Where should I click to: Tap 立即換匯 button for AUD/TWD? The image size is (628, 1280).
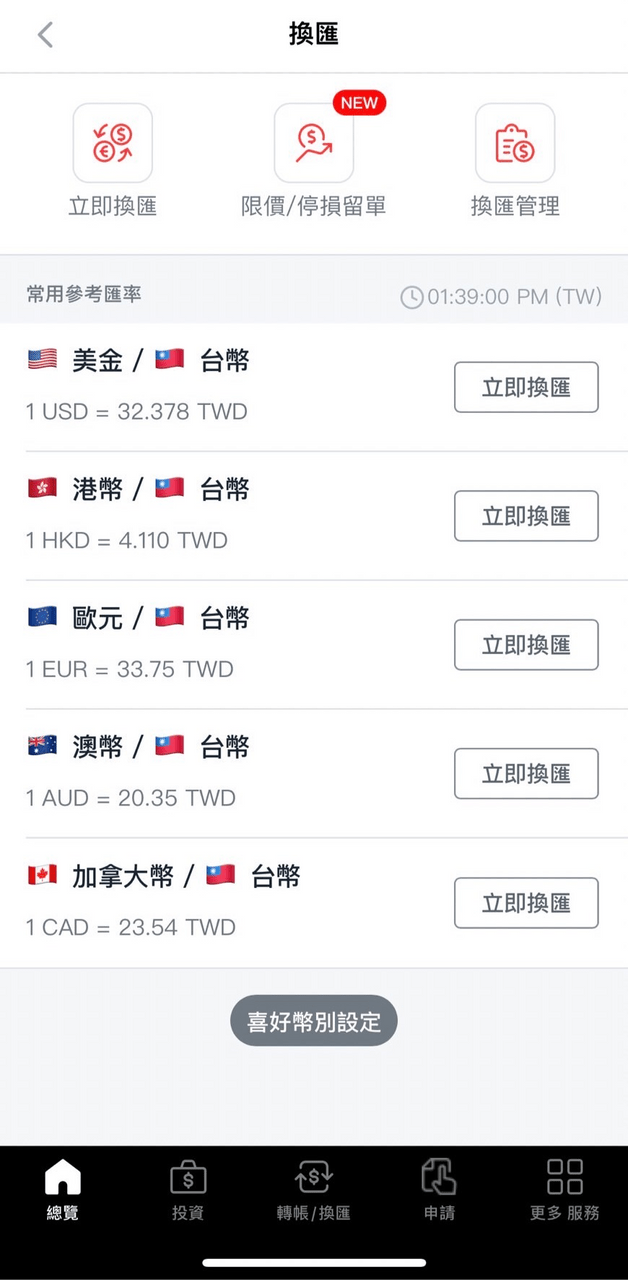pyautogui.click(x=526, y=774)
